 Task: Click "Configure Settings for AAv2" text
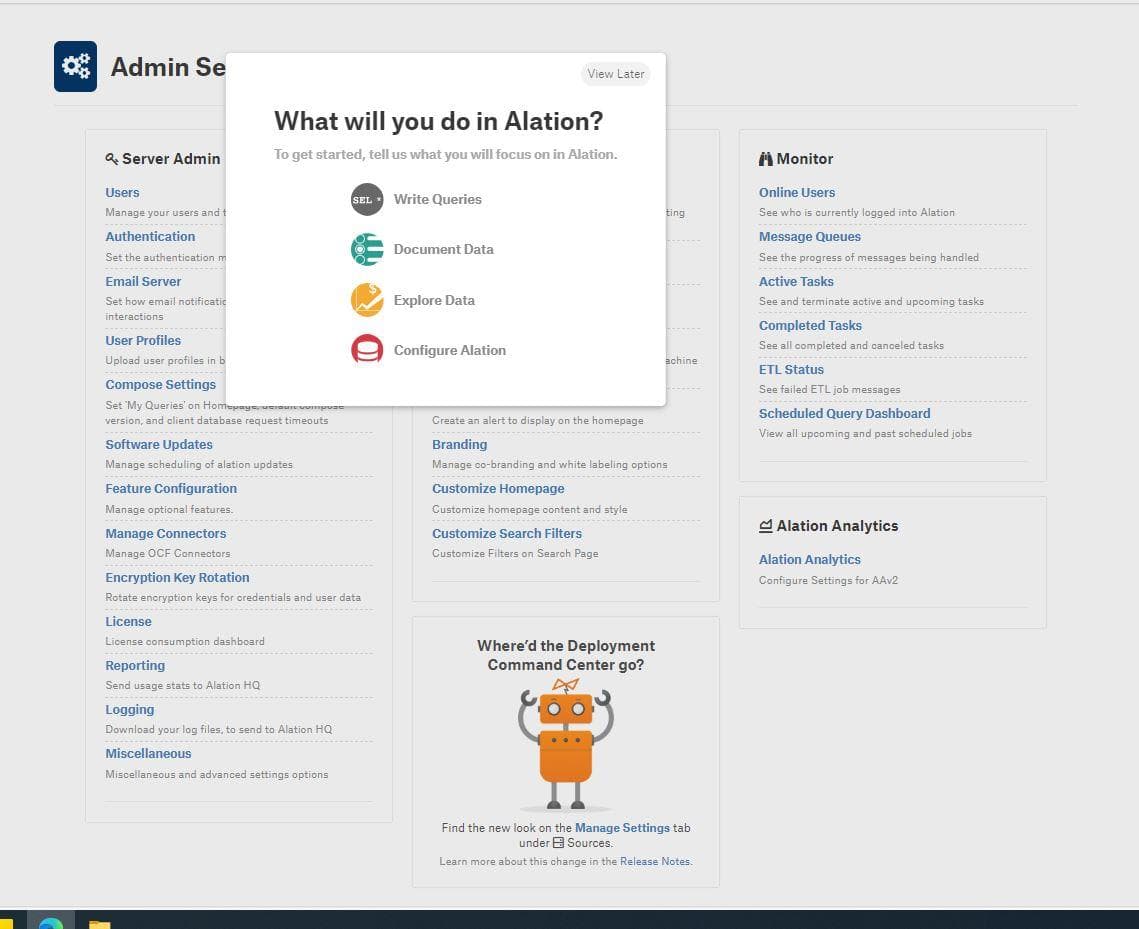tap(828, 580)
